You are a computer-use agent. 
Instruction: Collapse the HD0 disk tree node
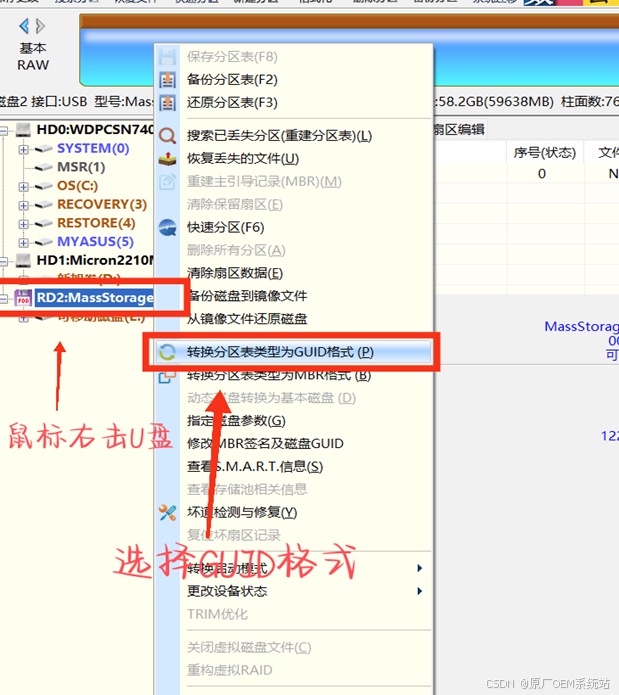[4, 130]
